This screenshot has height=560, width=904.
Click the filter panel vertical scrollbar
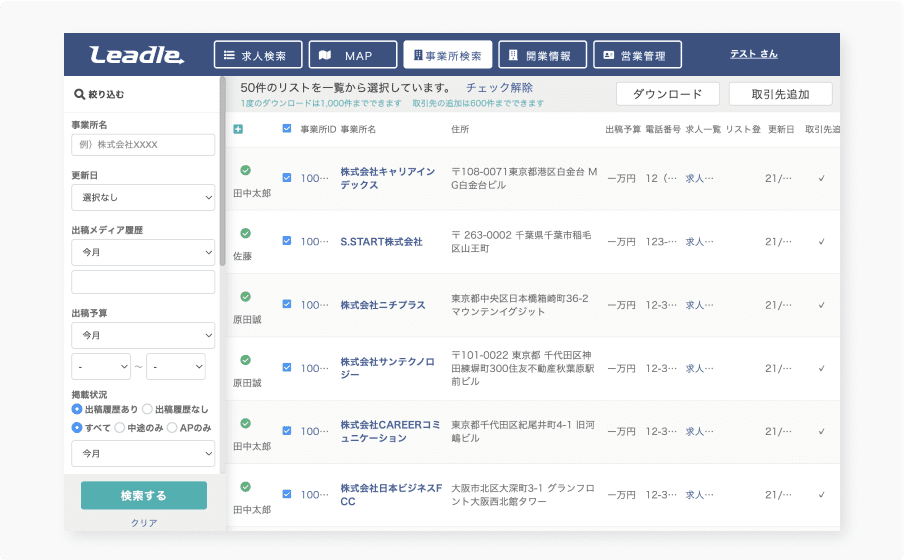[223, 171]
